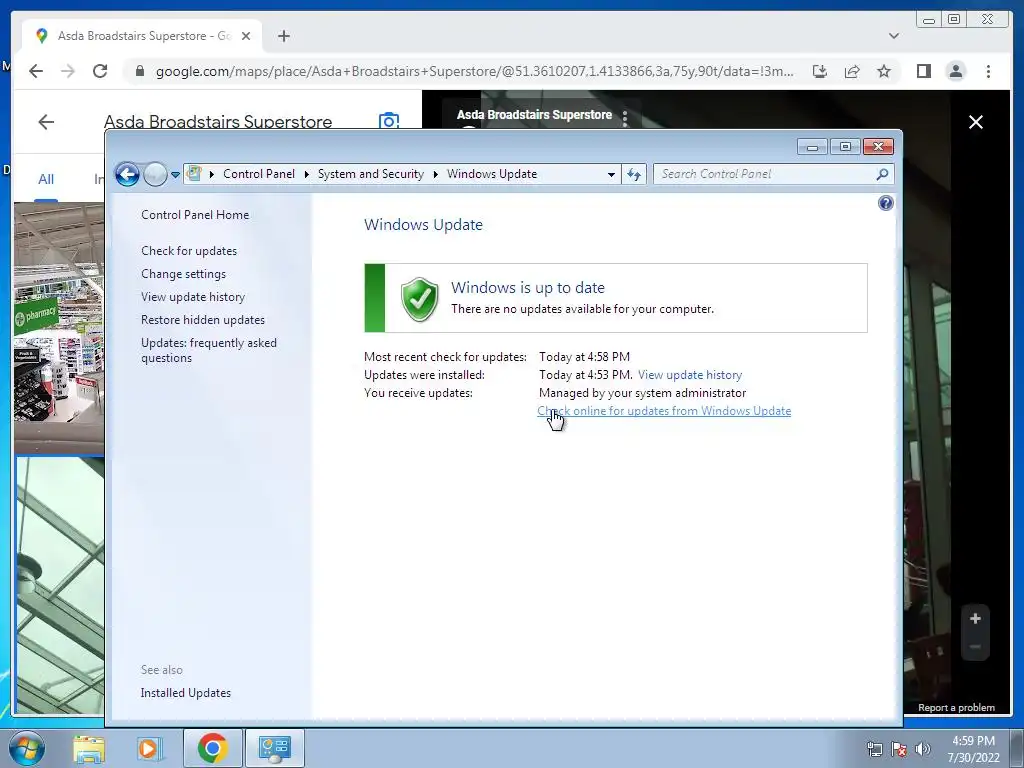Click the Control Panel forward arrow button
This screenshot has width=1024, height=768.
155,174
